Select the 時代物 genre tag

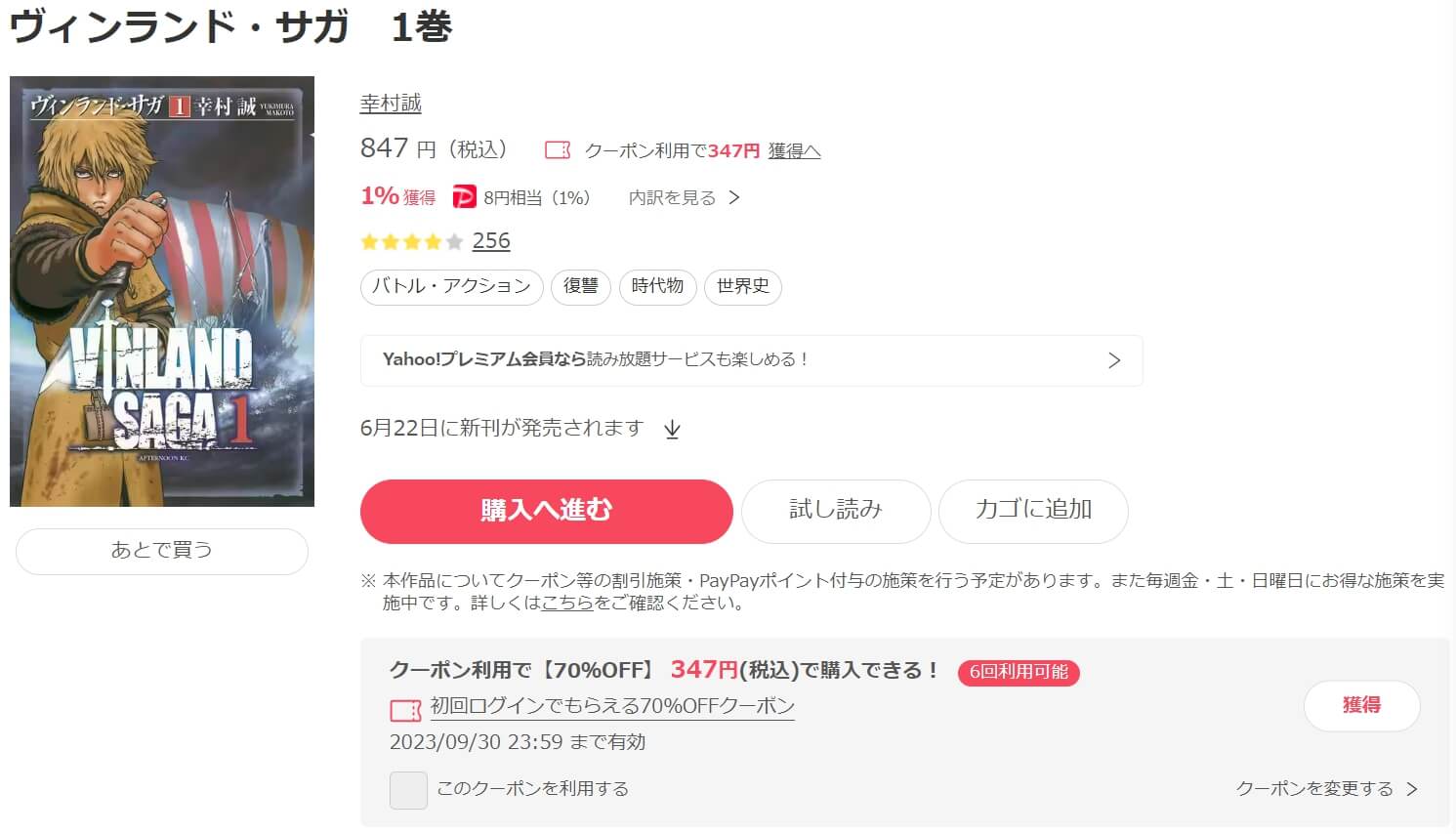pos(657,286)
